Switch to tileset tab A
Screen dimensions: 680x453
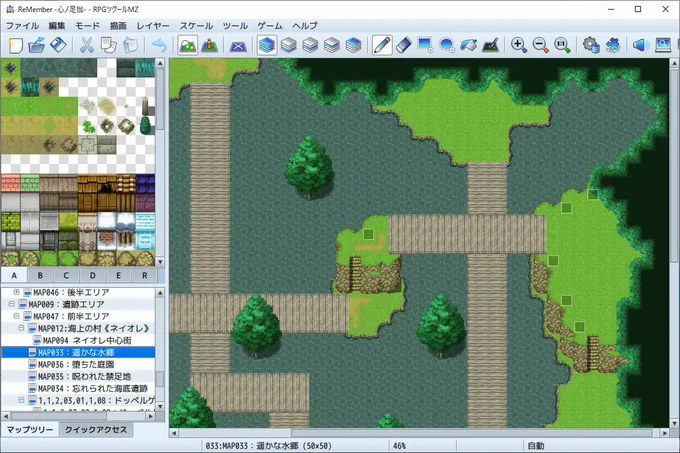coord(14,275)
